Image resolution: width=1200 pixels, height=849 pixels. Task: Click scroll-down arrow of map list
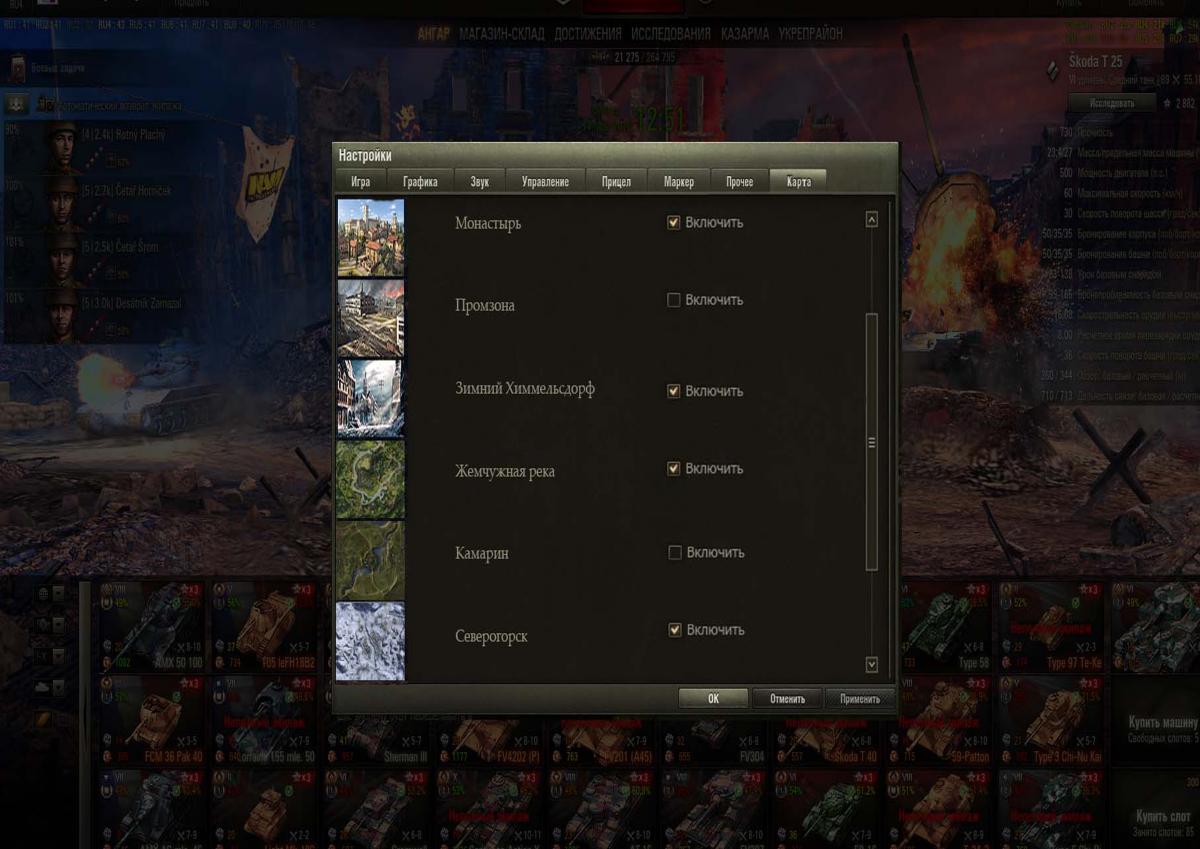tap(871, 664)
